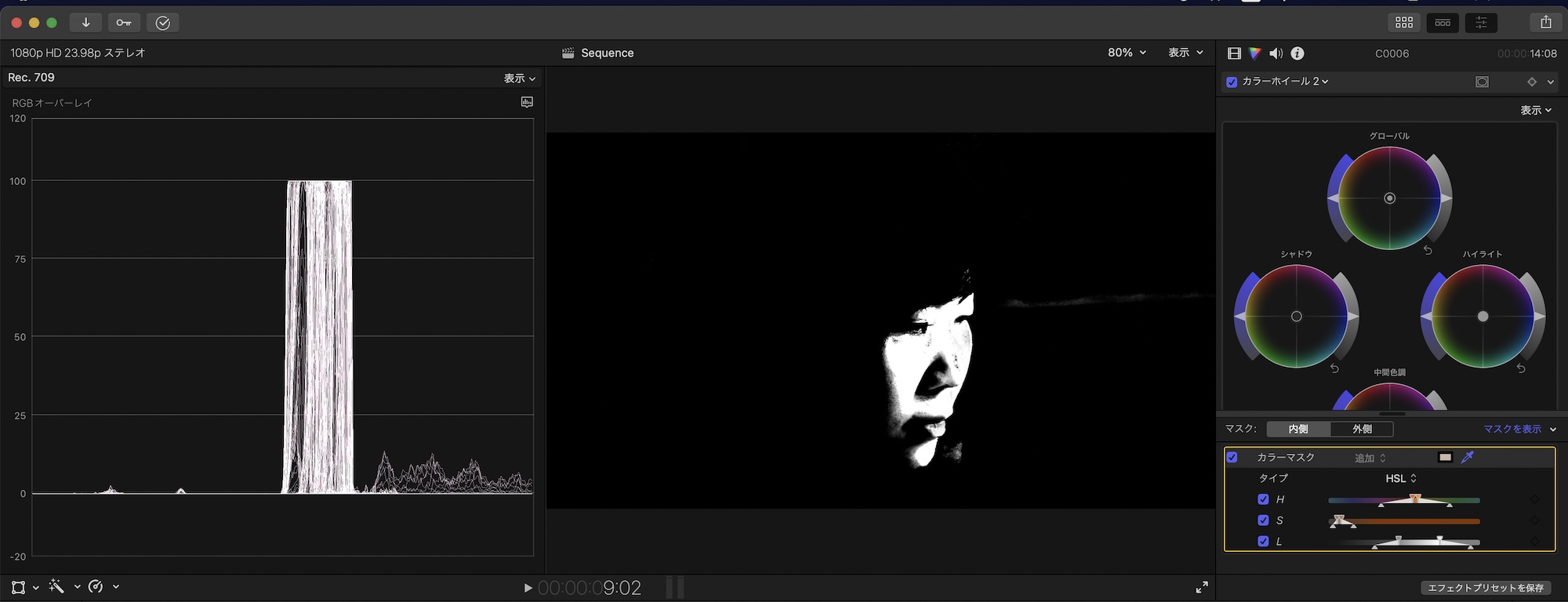Click the share export icon
Viewport: 1568px width, 602px height.
[1545, 23]
